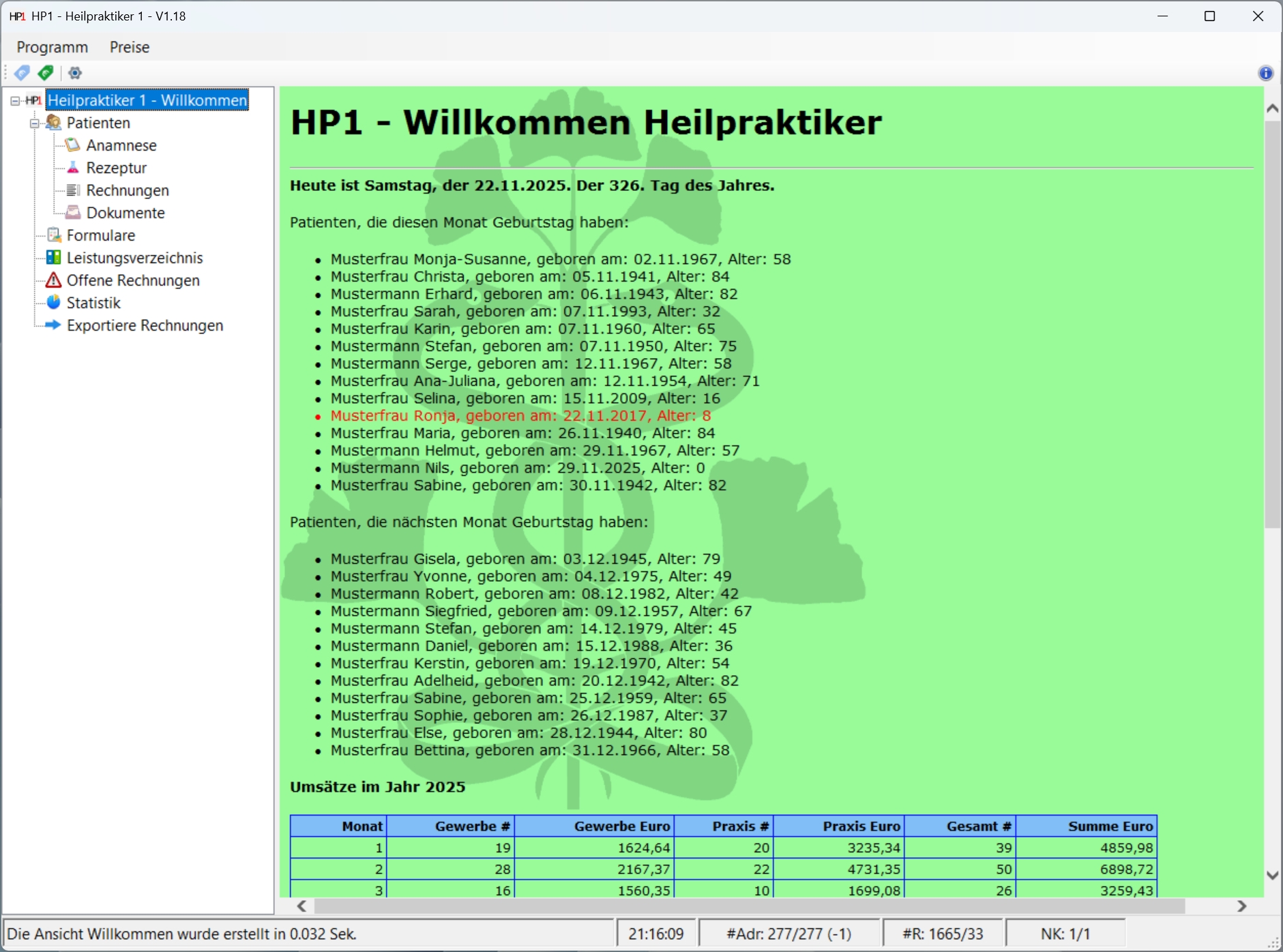Select the Heilpraktiker 1 - Willkommen root node

pos(147,100)
